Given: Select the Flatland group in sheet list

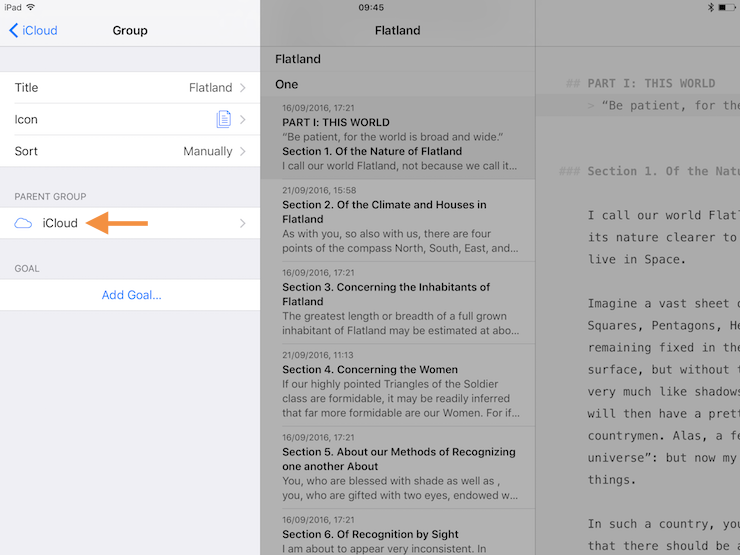Looking at the screenshot, I should [397, 59].
